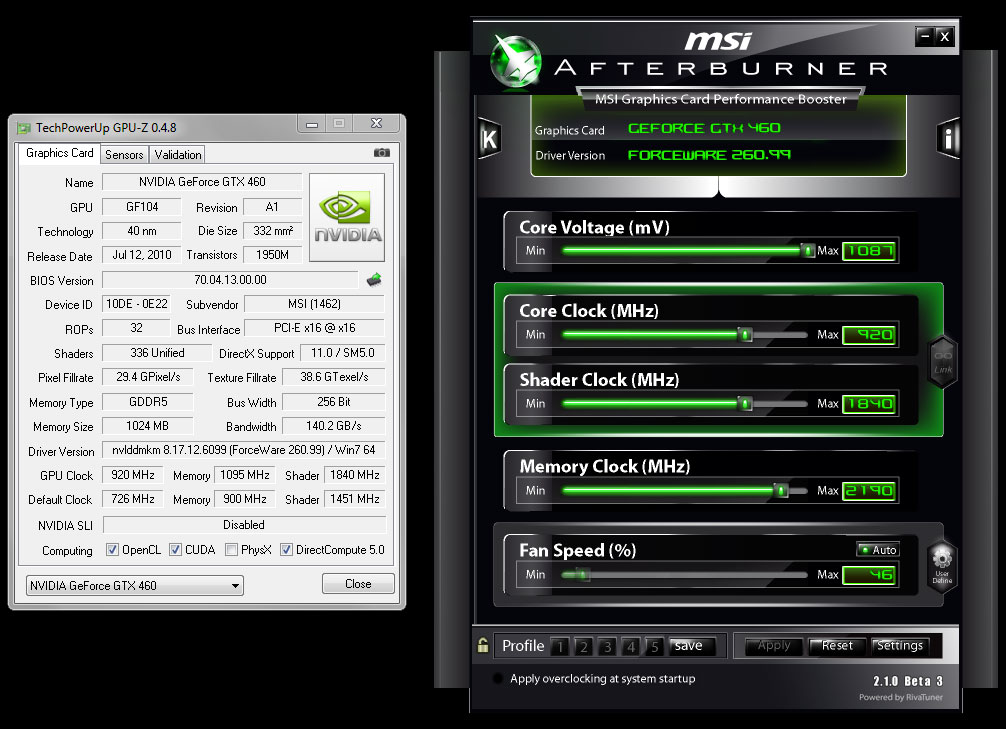Click the Driver Version field in GPU-Z
This screenshot has height=729, width=1006.
[x=244, y=450]
